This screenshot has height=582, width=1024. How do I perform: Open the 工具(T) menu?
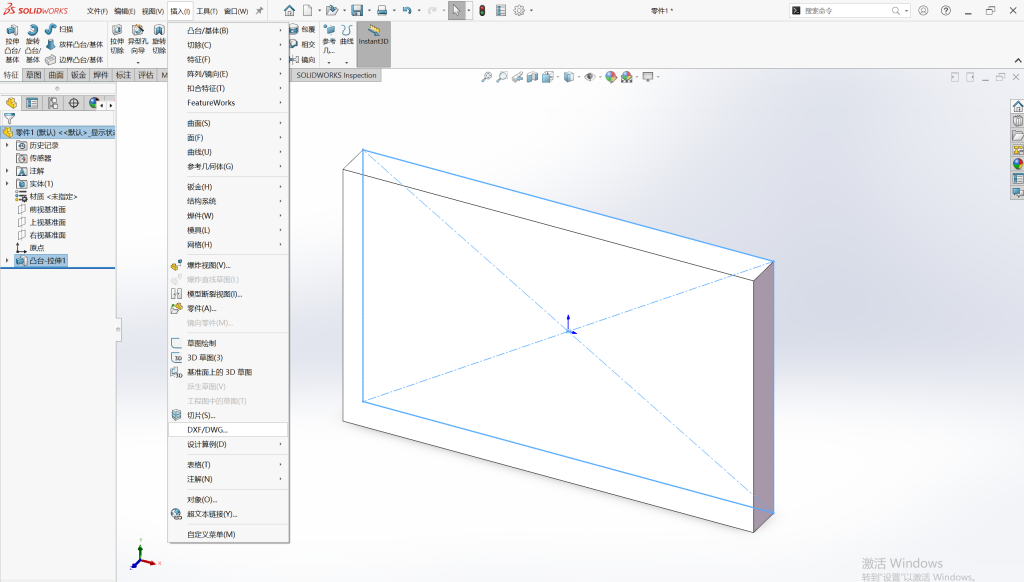tap(207, 11)
